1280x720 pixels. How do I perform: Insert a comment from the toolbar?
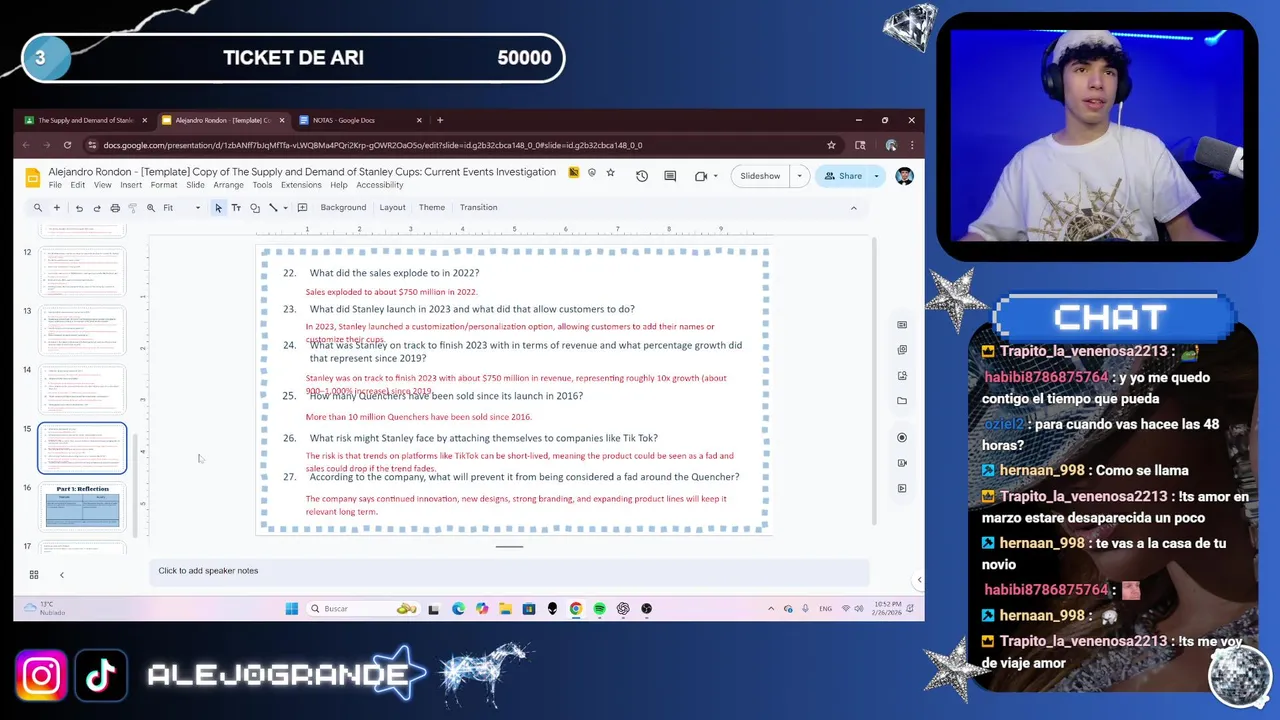[x=302, y=208]
